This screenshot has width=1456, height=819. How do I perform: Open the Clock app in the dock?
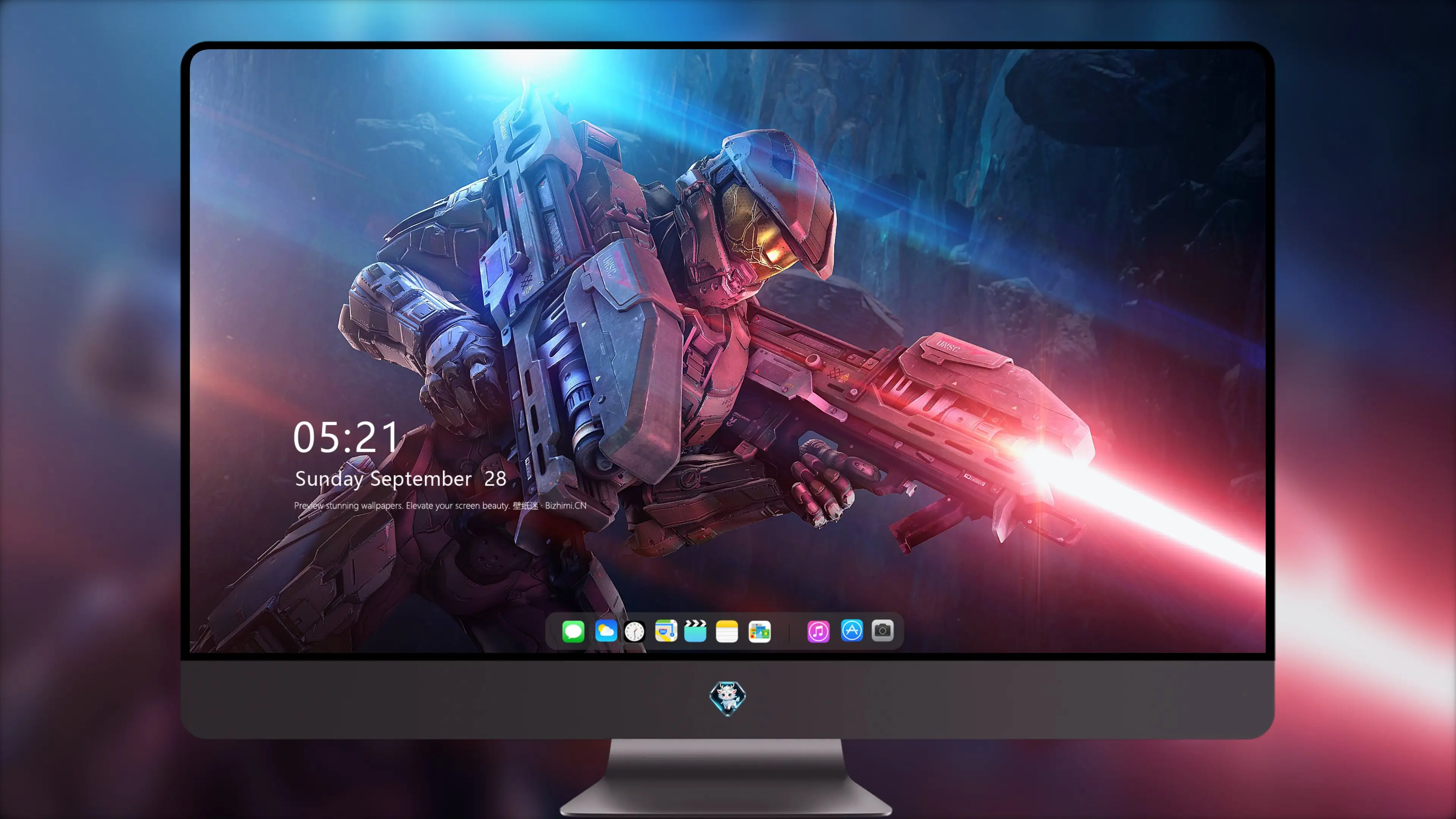tap(634, 631)
